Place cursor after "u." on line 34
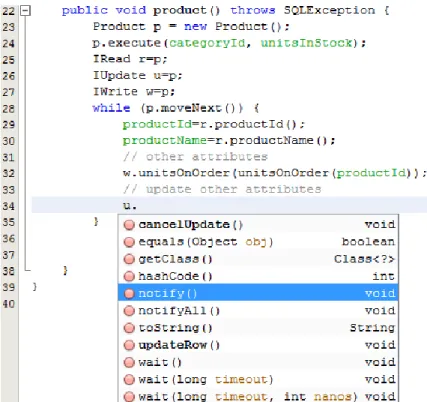 click(137, 206)
